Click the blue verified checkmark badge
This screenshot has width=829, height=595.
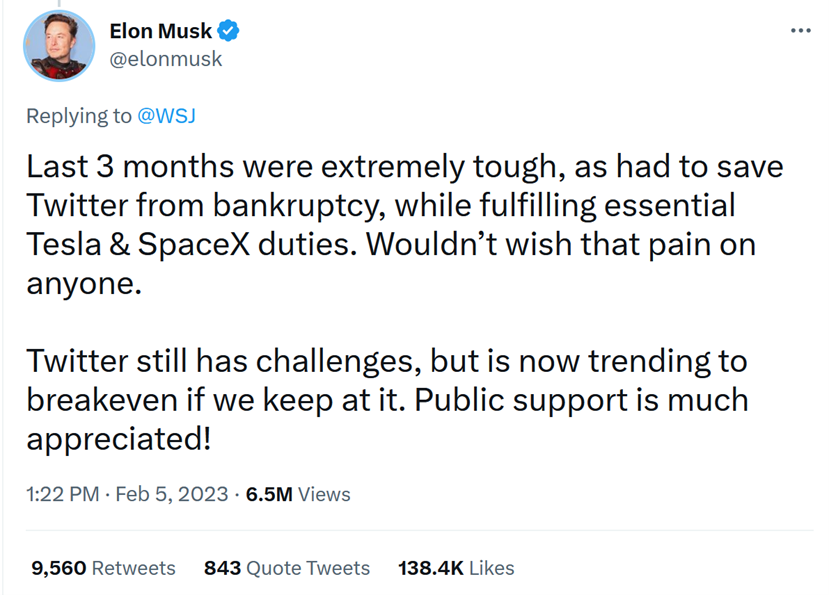coord(229,32)
